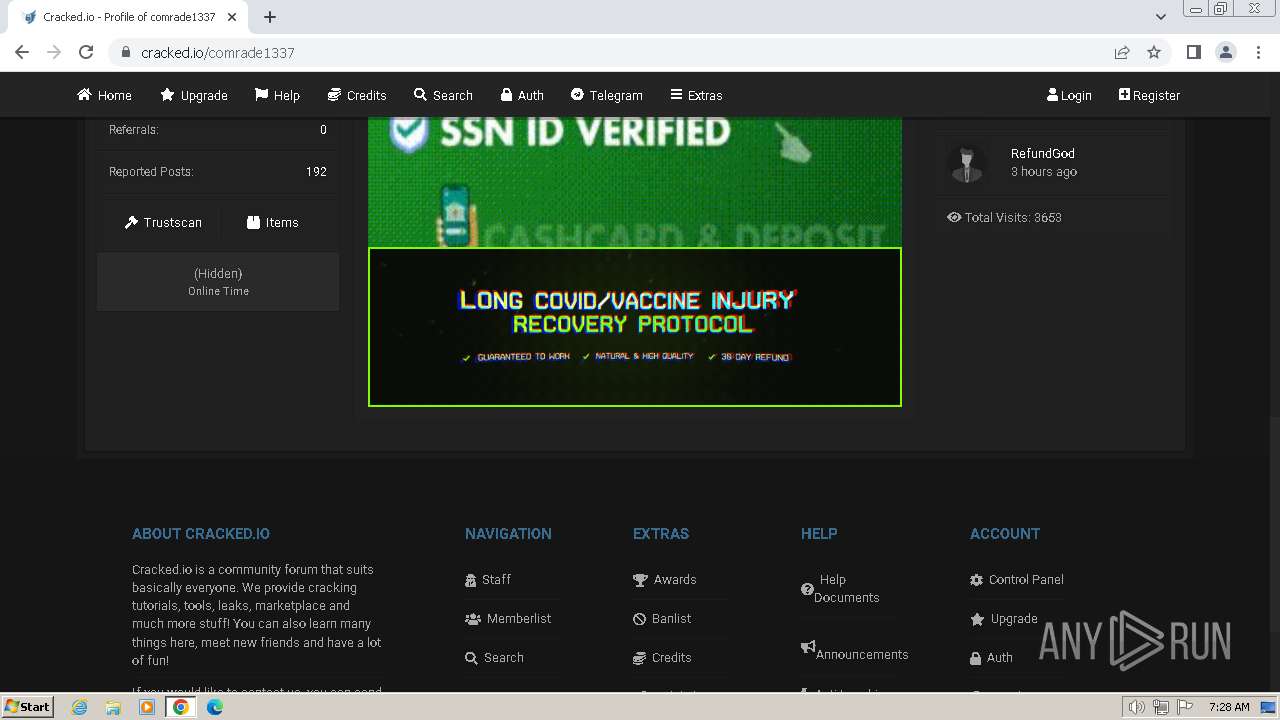The height and width of the screenshot is (720, 1280).
Task: Open the RefundGod profile link
Action: pos(1043,153)
